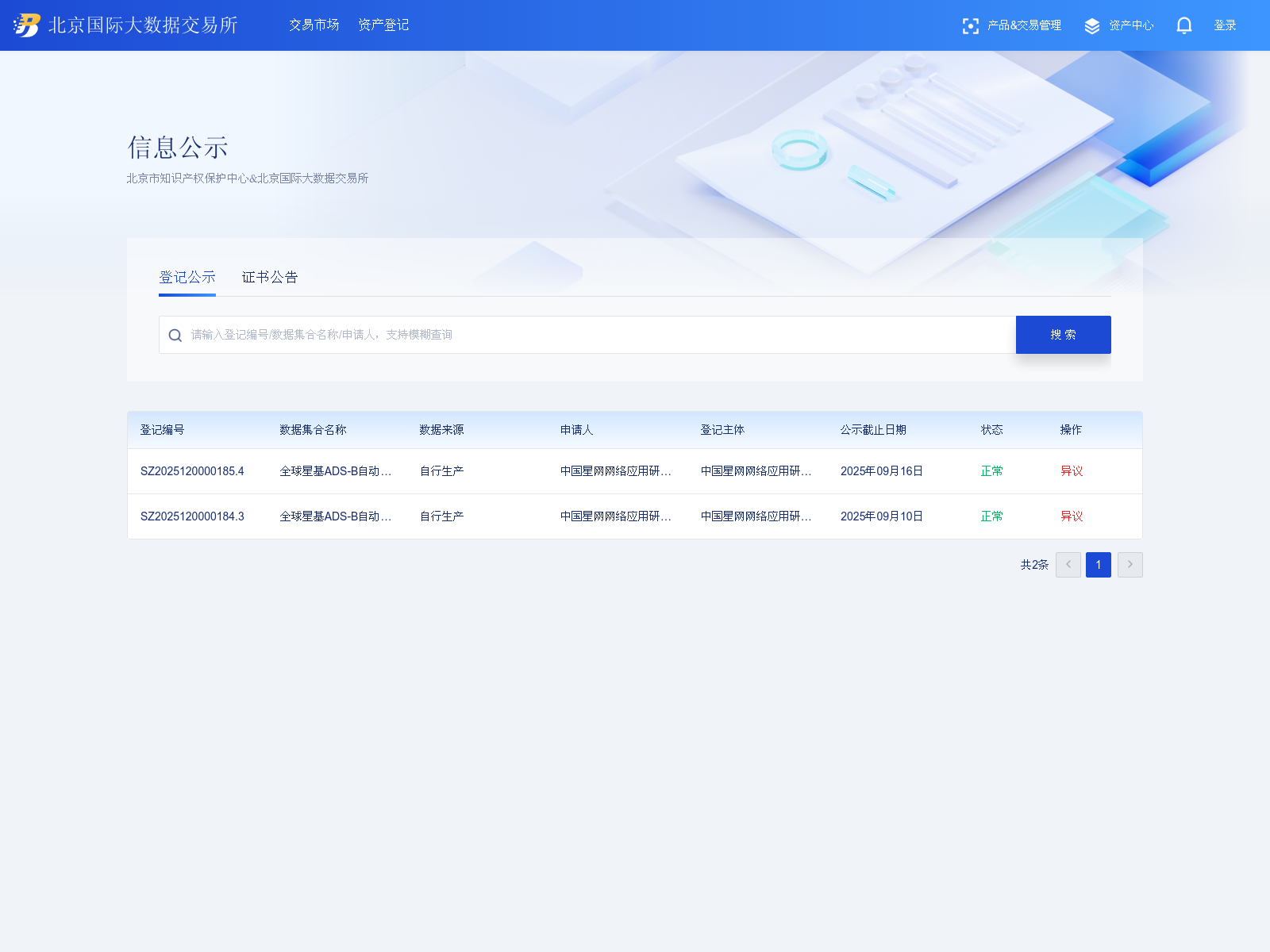Go to previous page arrow
The height and width of the screenshot is (952, 1270).
1068,565
